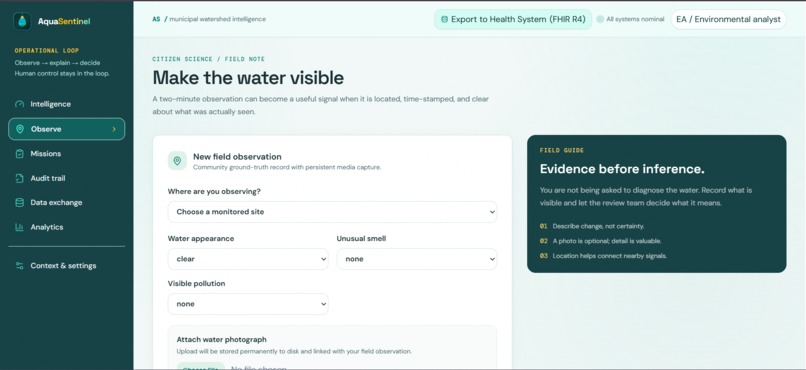This screenshot has width=806, height=370.
Task: Navigate to Data exchange
Action: click(x=66, y=202)
